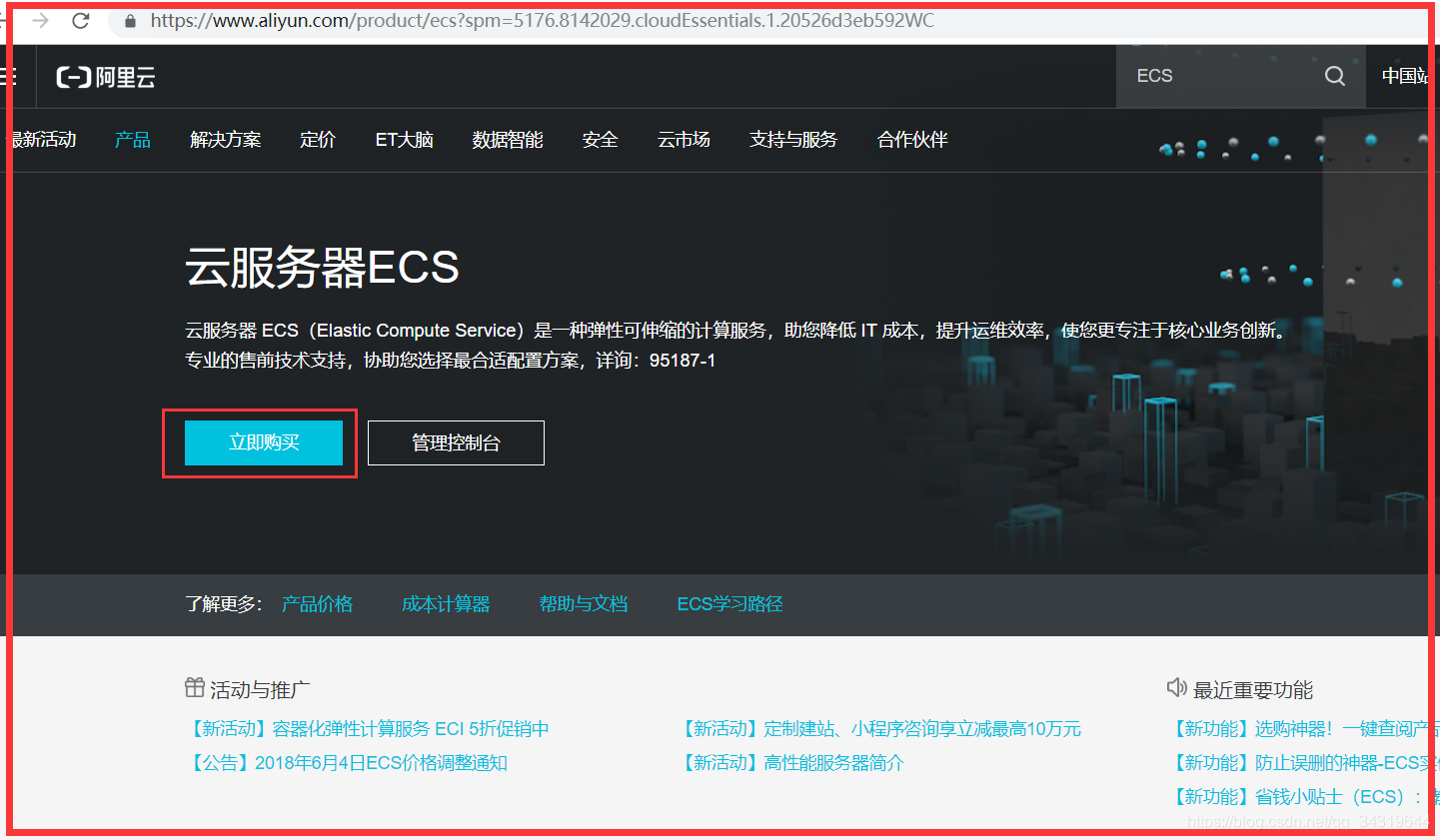Open the 定价 navigation item

(x=318, y=140)
